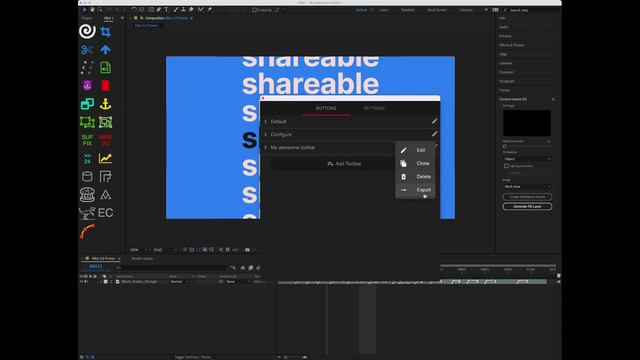The height and width of the screenshot is (360, 640).
Task: Choose Edit from the context menu
Action: point(415,150)
